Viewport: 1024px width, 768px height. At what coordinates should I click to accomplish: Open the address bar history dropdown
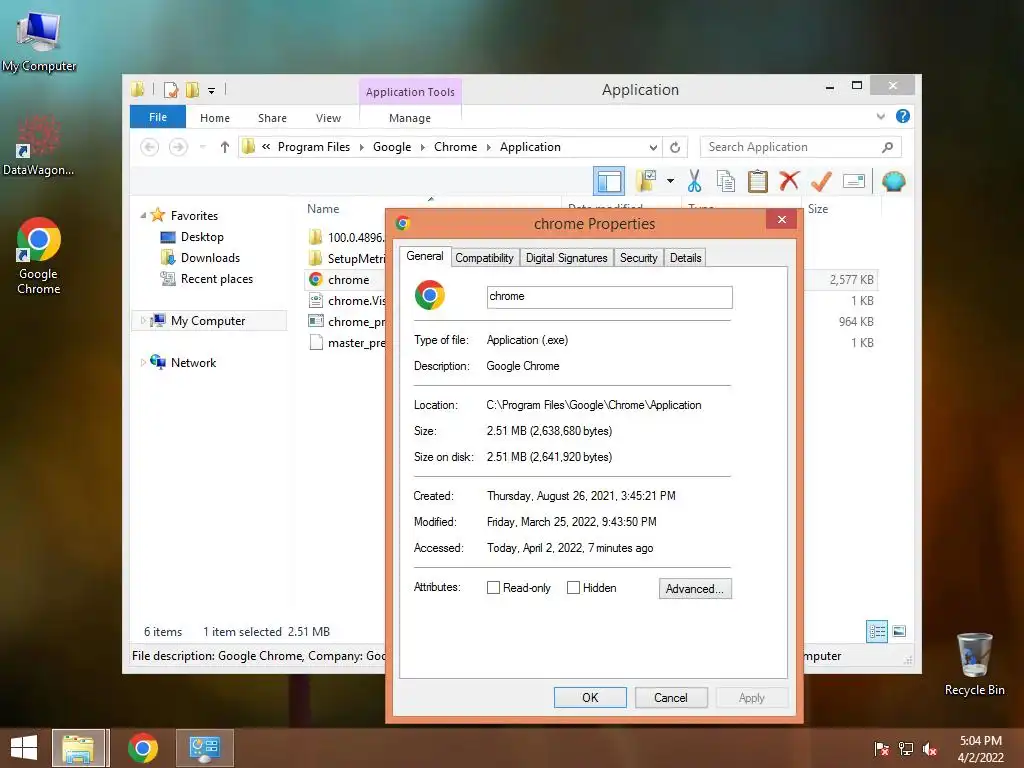click(x=653, y=147)
